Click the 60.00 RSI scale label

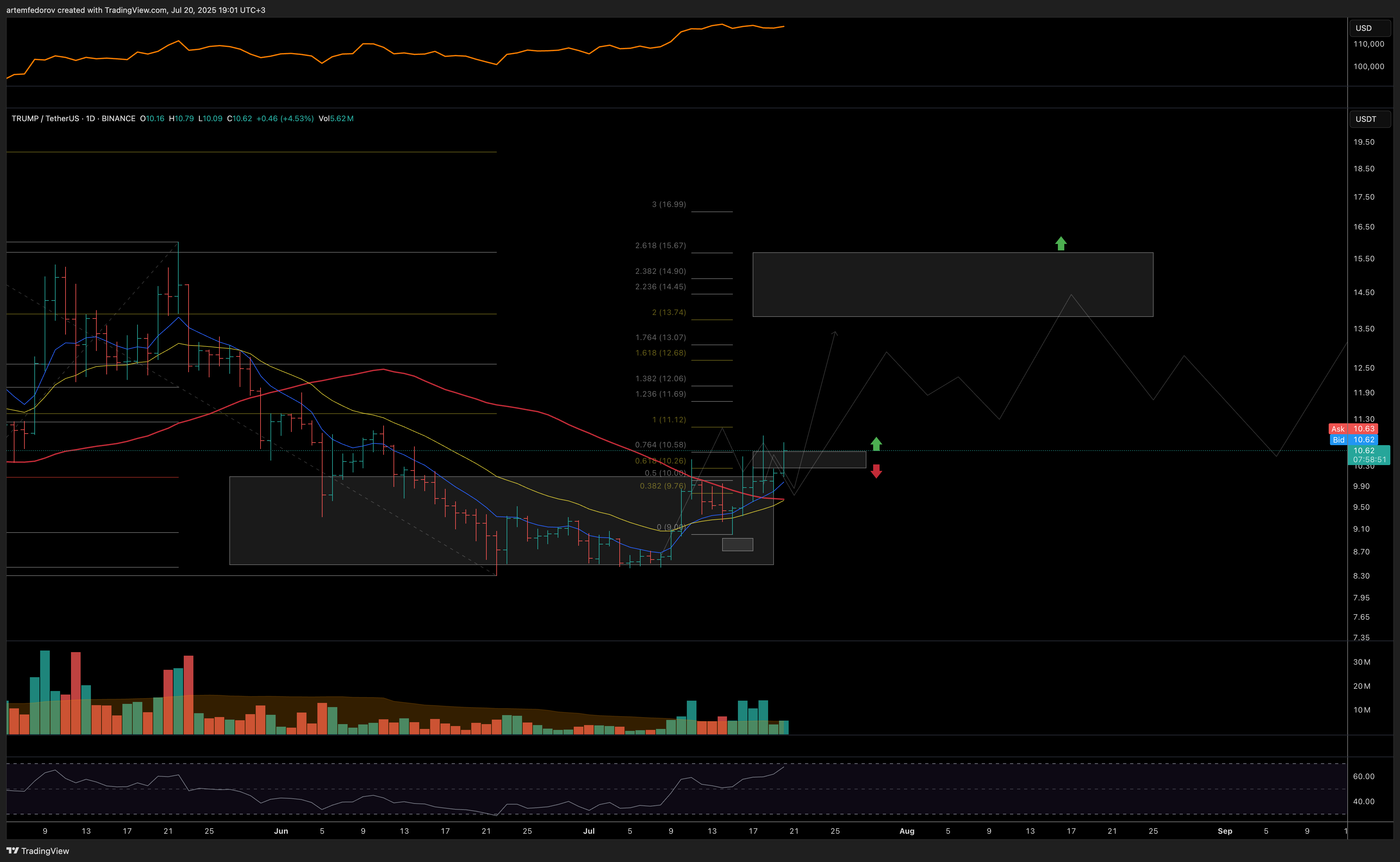click(1363, 777)
